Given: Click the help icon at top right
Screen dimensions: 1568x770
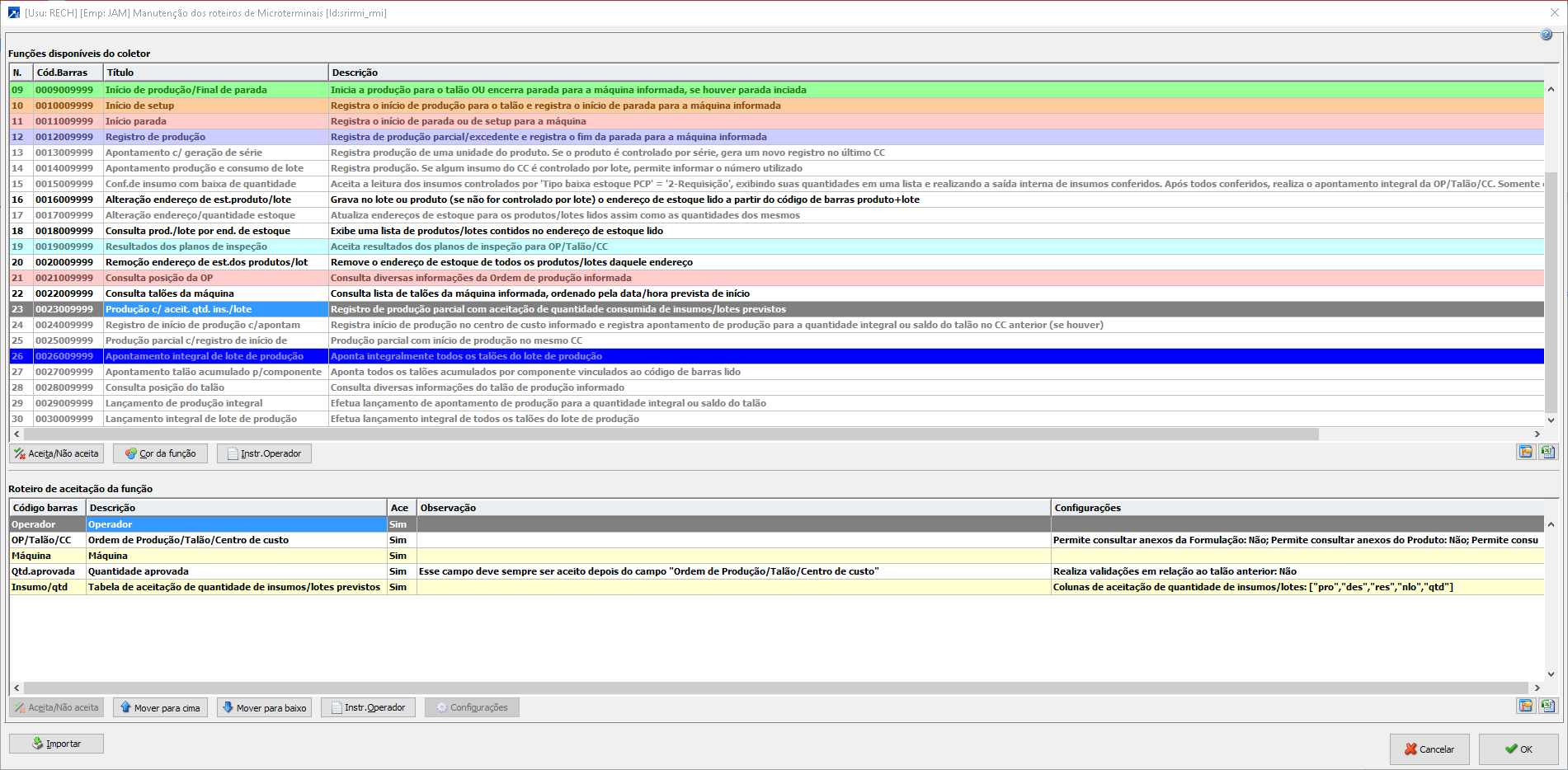Looking at the screenshot, I should [x=1546, y=35].
